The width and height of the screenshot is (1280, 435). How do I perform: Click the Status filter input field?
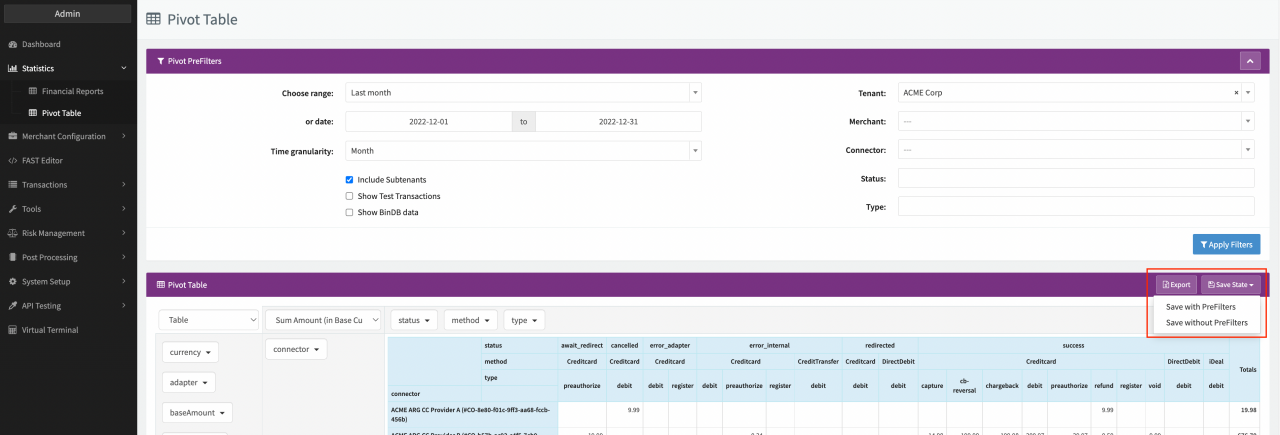1075,178
